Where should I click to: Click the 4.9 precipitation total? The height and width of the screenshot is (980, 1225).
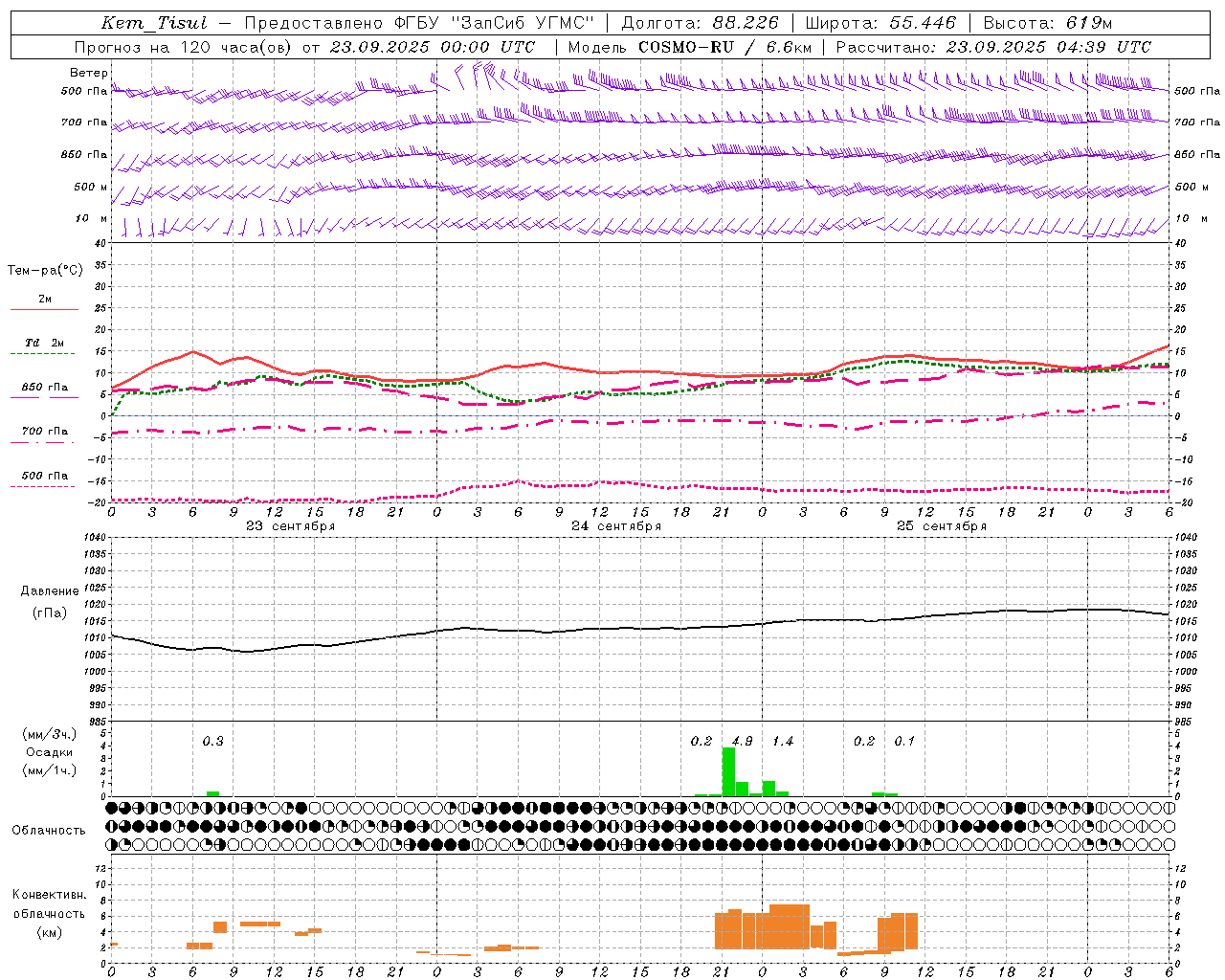pyautogui.click(x=742, y=742)
